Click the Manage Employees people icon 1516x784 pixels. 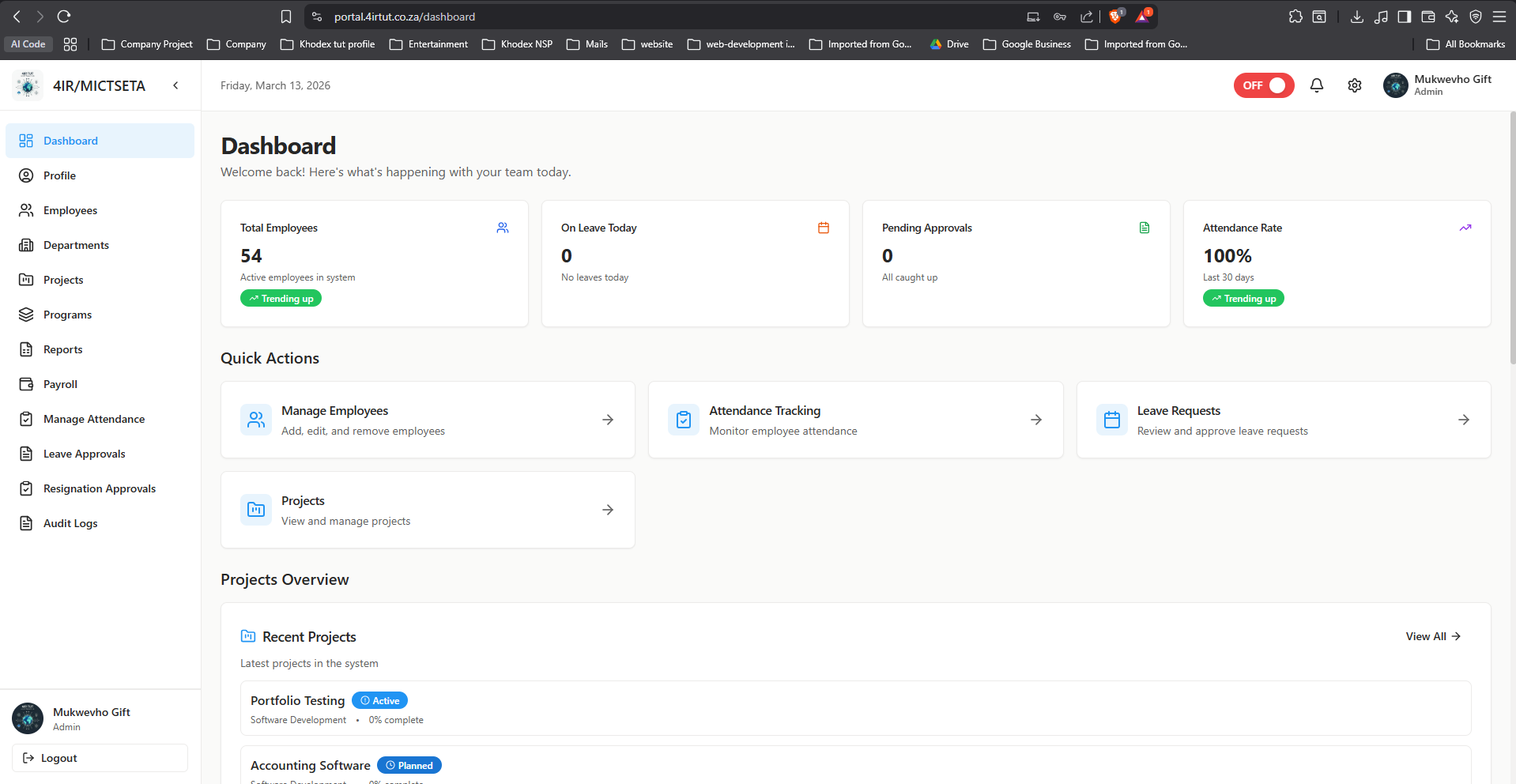[x=256, y=420]
